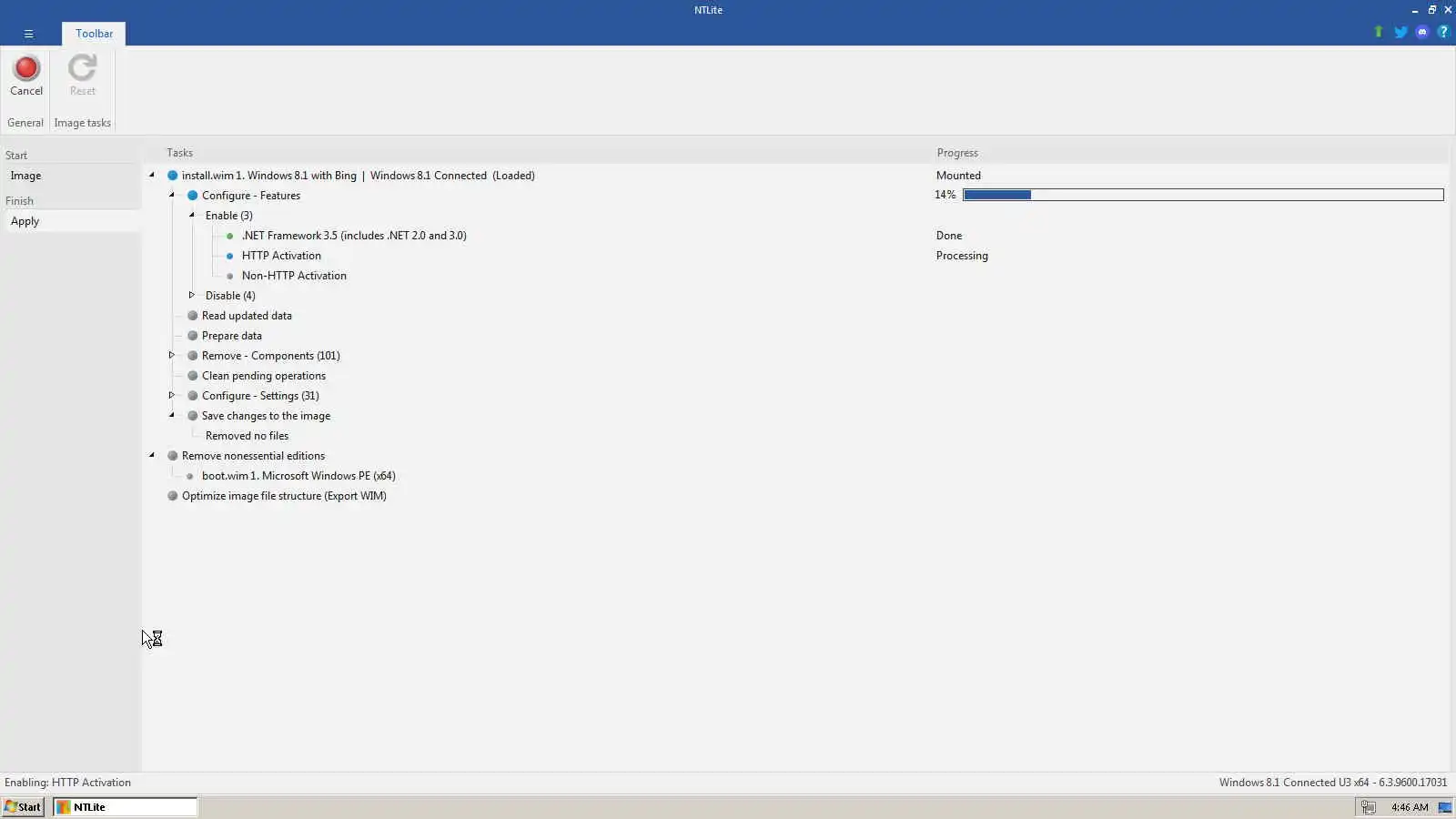This screenshot has height=819, width=1456.
Task: Click the NTLite taskbar button
Action: coord(125,807)
